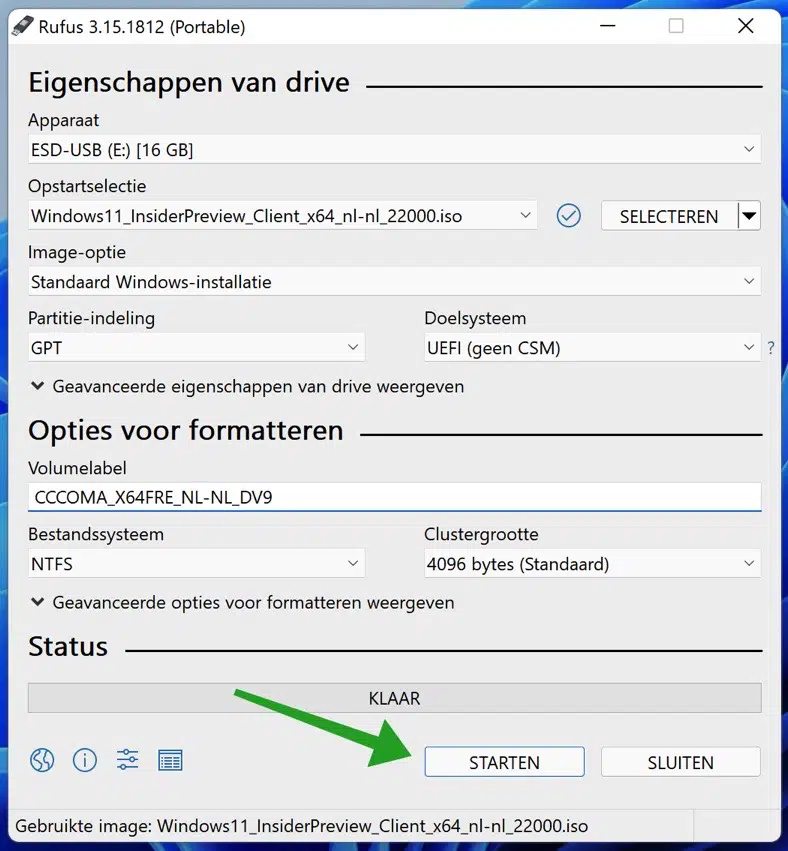Screen dimensions: 788x851
Task: Click the Image-optie label
Action: pos(77,252)
